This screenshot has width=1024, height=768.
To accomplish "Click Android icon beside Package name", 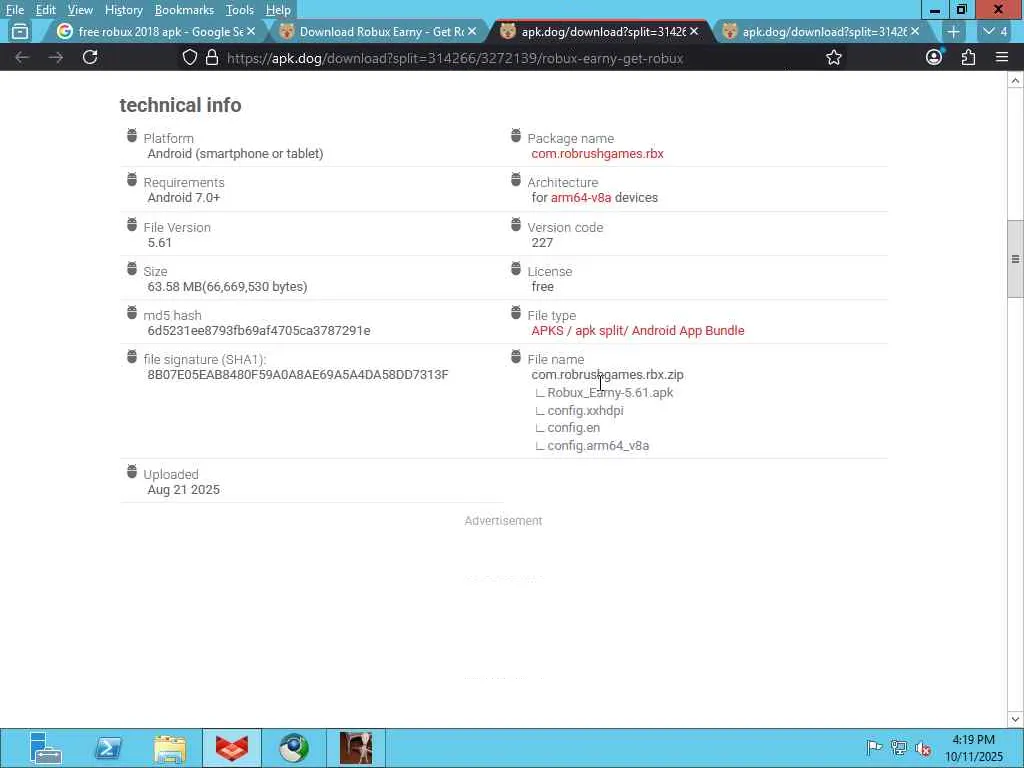I will (516, 136).
